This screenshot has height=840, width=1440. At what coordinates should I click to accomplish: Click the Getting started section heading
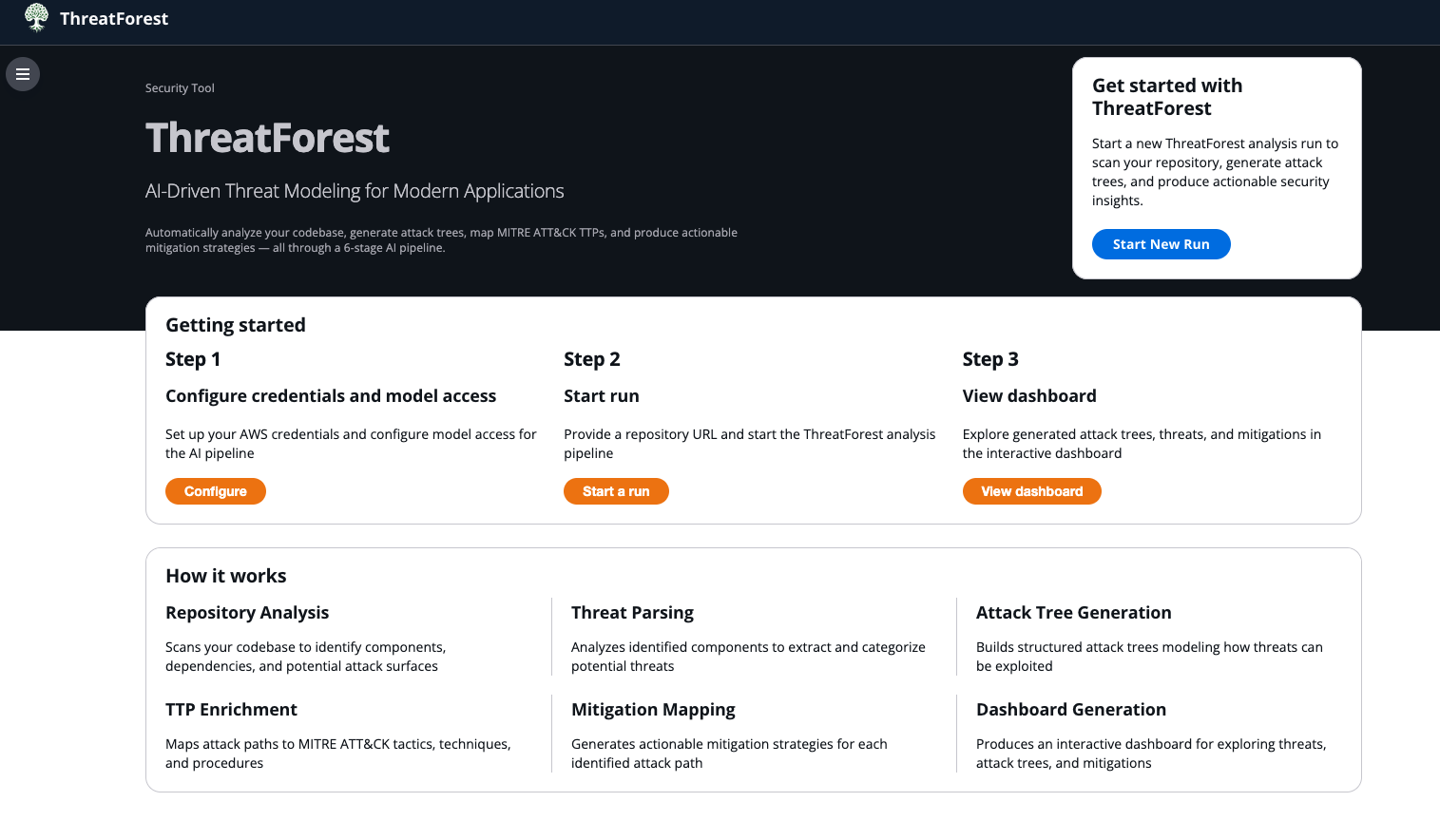(235, 324)
